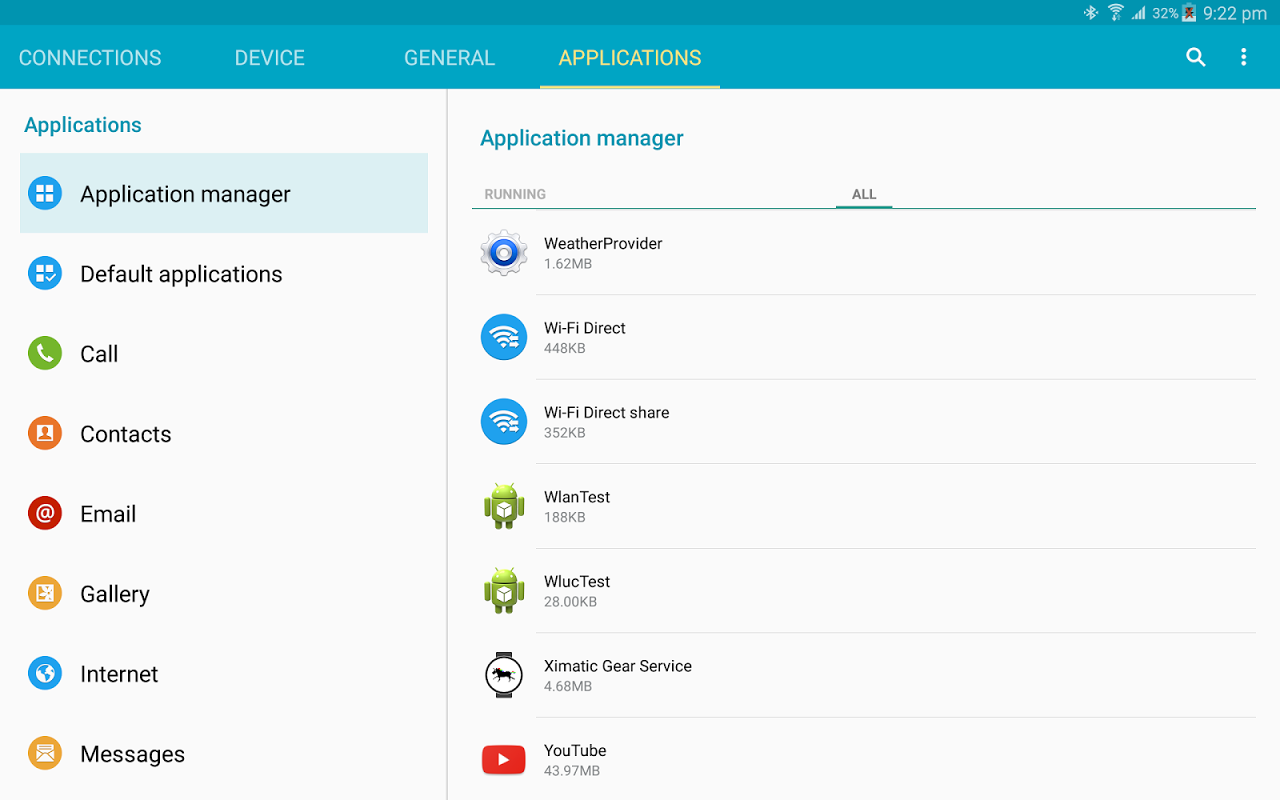Open Gallery settings label

(115, 594)
